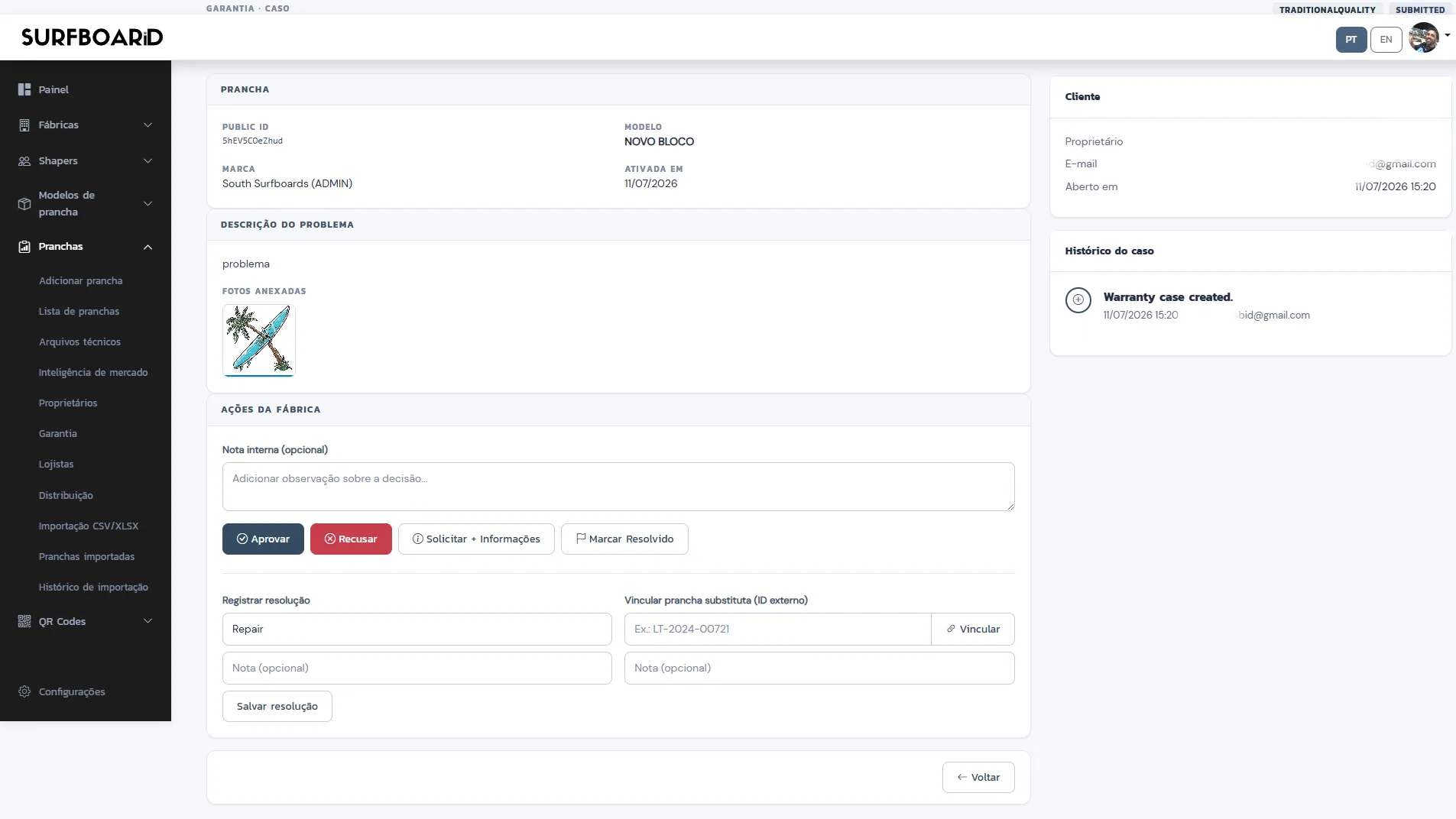Screen dimensions: 1456x819
Task: Open Inteligência de mercado
Action: pyautogui.click(x=93, y=372)
